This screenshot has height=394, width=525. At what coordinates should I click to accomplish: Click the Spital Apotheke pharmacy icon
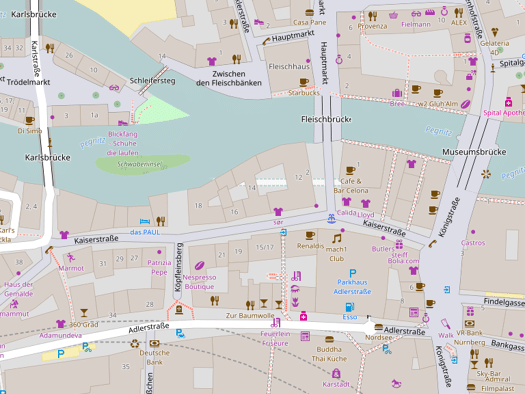[x=509, y=102]
